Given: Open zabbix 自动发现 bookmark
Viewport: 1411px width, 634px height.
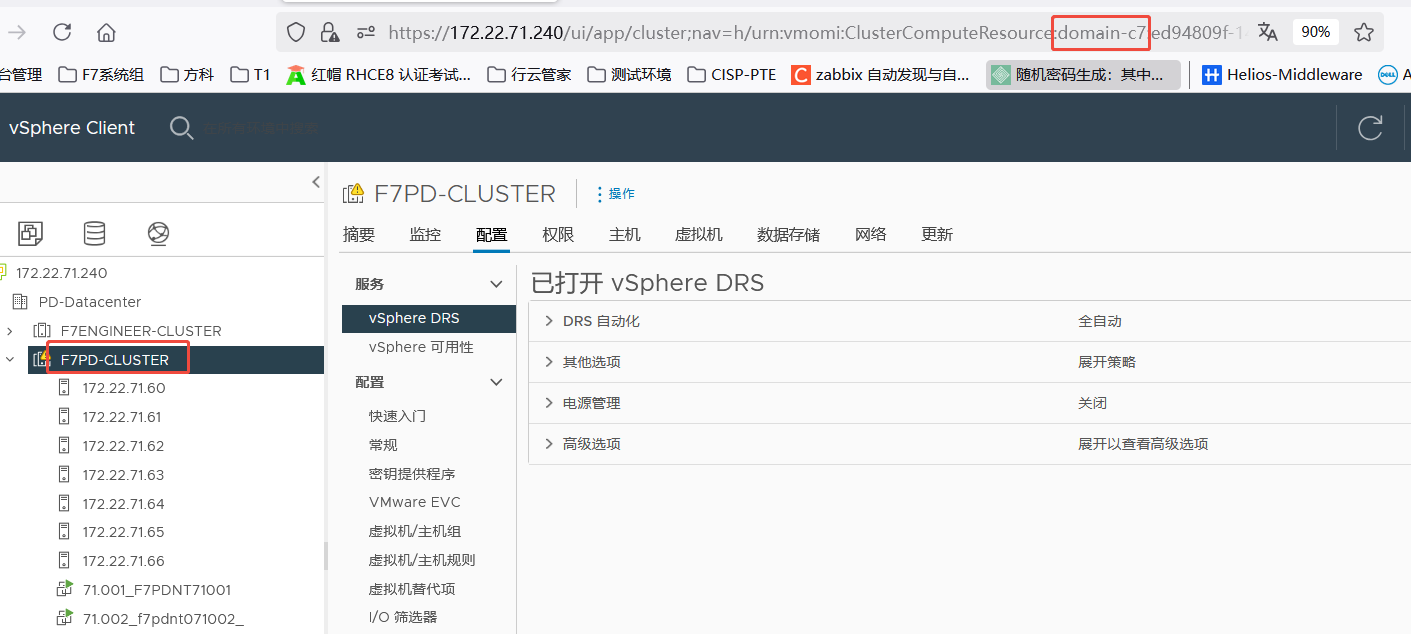Looking at the screenshot, I should point(881,74).
